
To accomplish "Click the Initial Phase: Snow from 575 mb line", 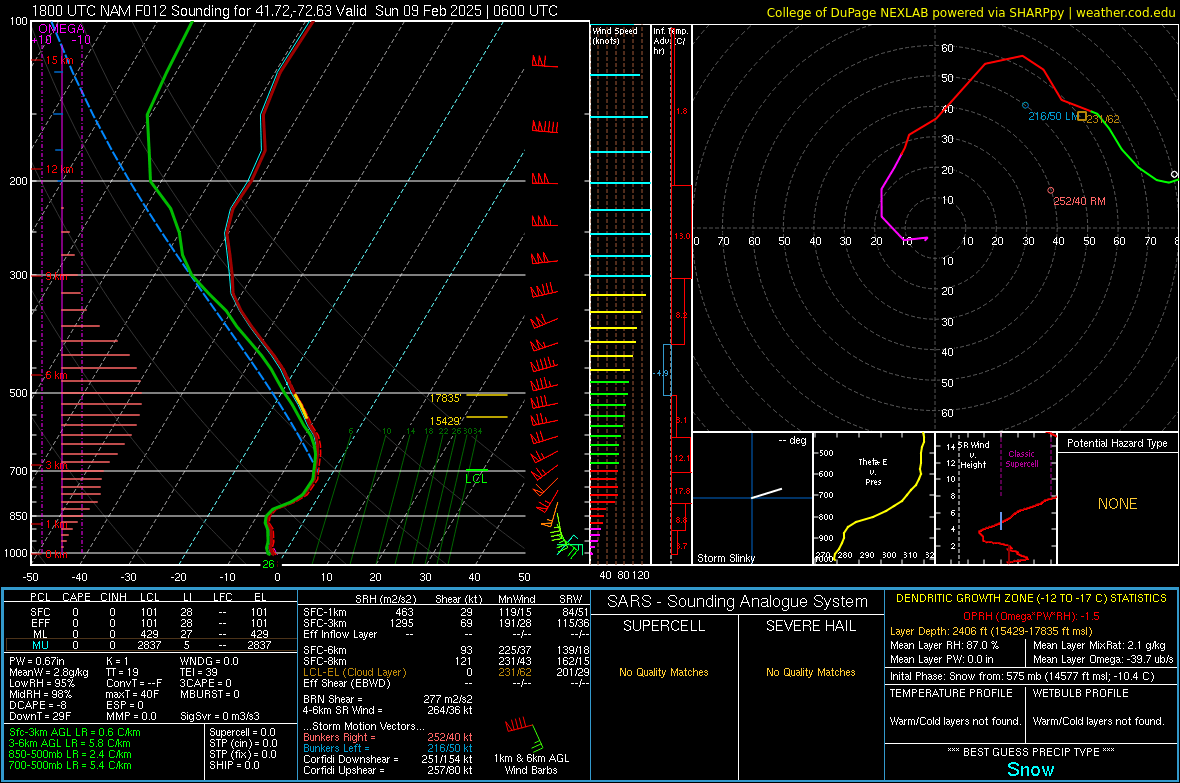I will [x=1022, y=676].
